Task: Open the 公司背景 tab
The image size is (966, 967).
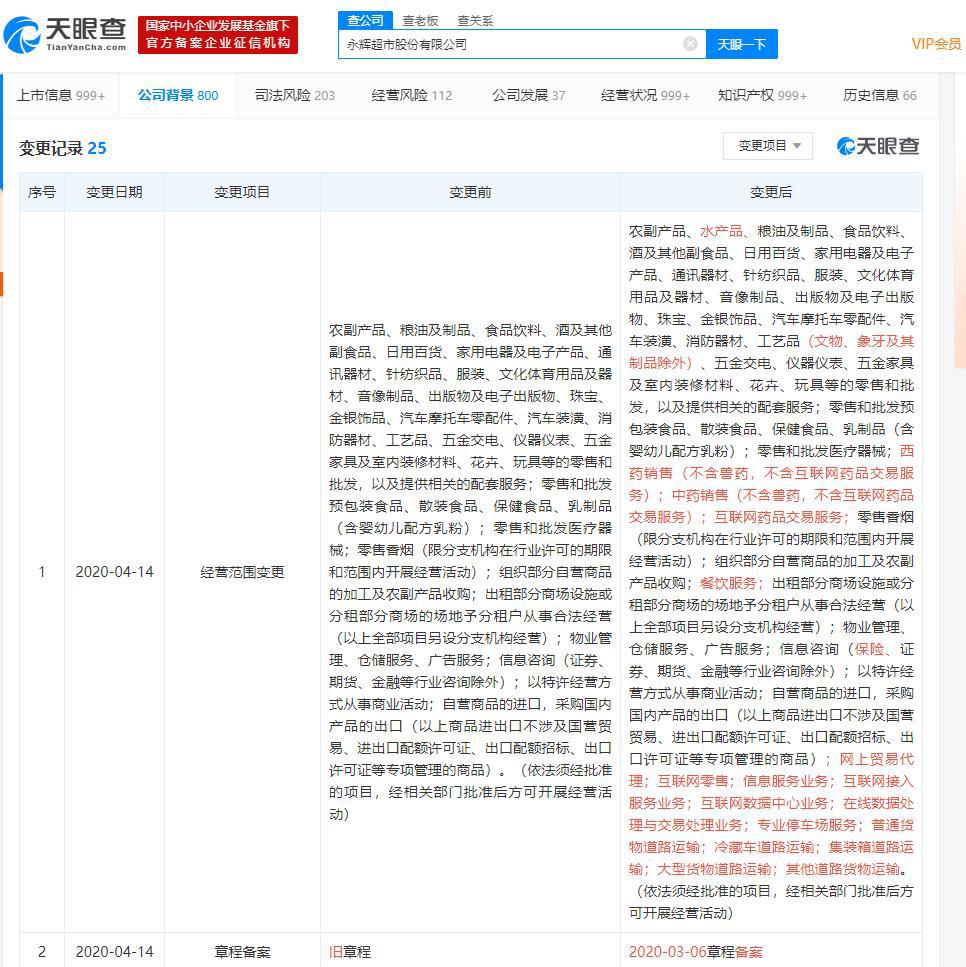Action: coord(178,96)
